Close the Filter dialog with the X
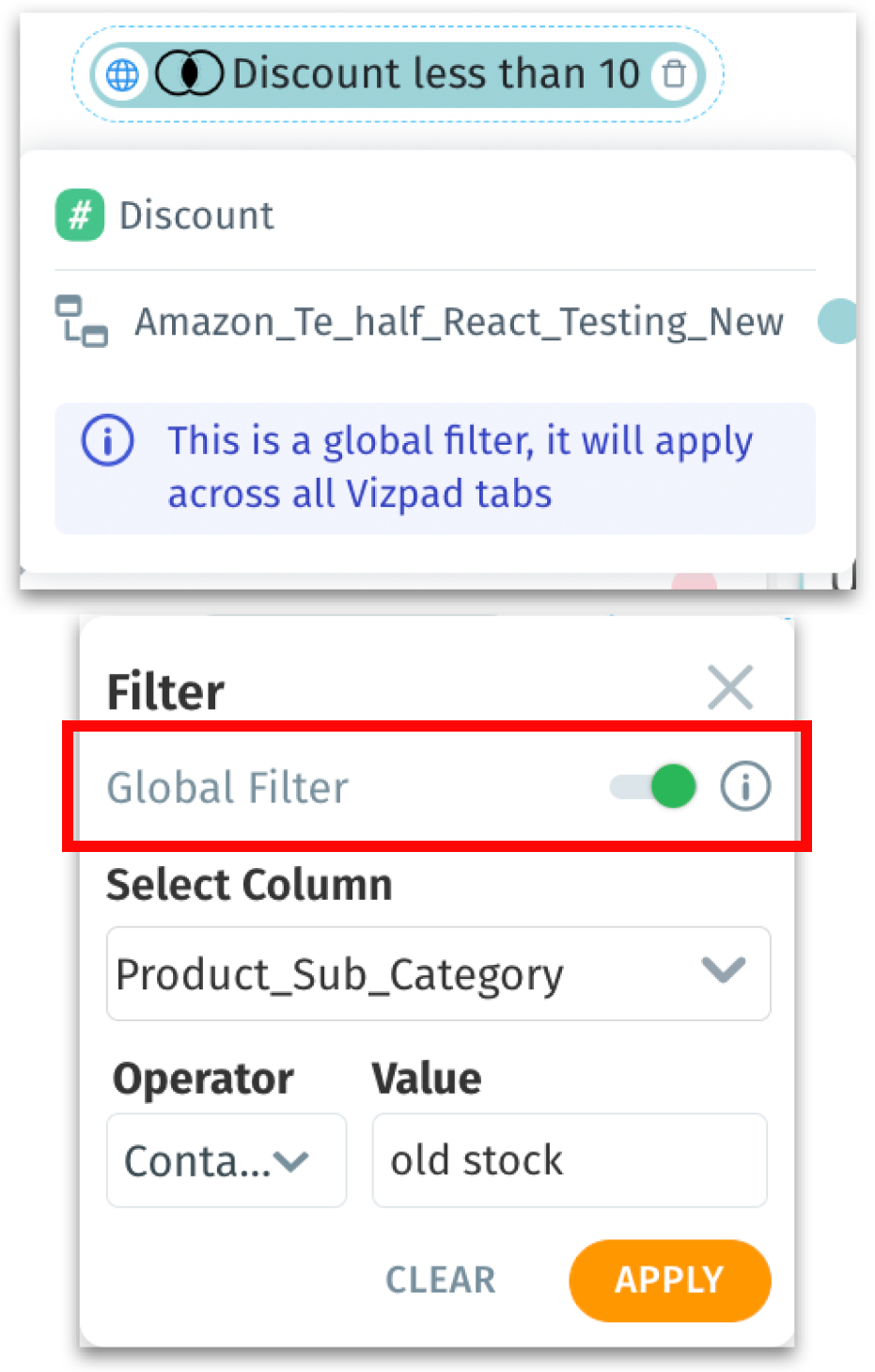Image resolution: width=875 pixels, height=1372 pixels. pos(730,686)
